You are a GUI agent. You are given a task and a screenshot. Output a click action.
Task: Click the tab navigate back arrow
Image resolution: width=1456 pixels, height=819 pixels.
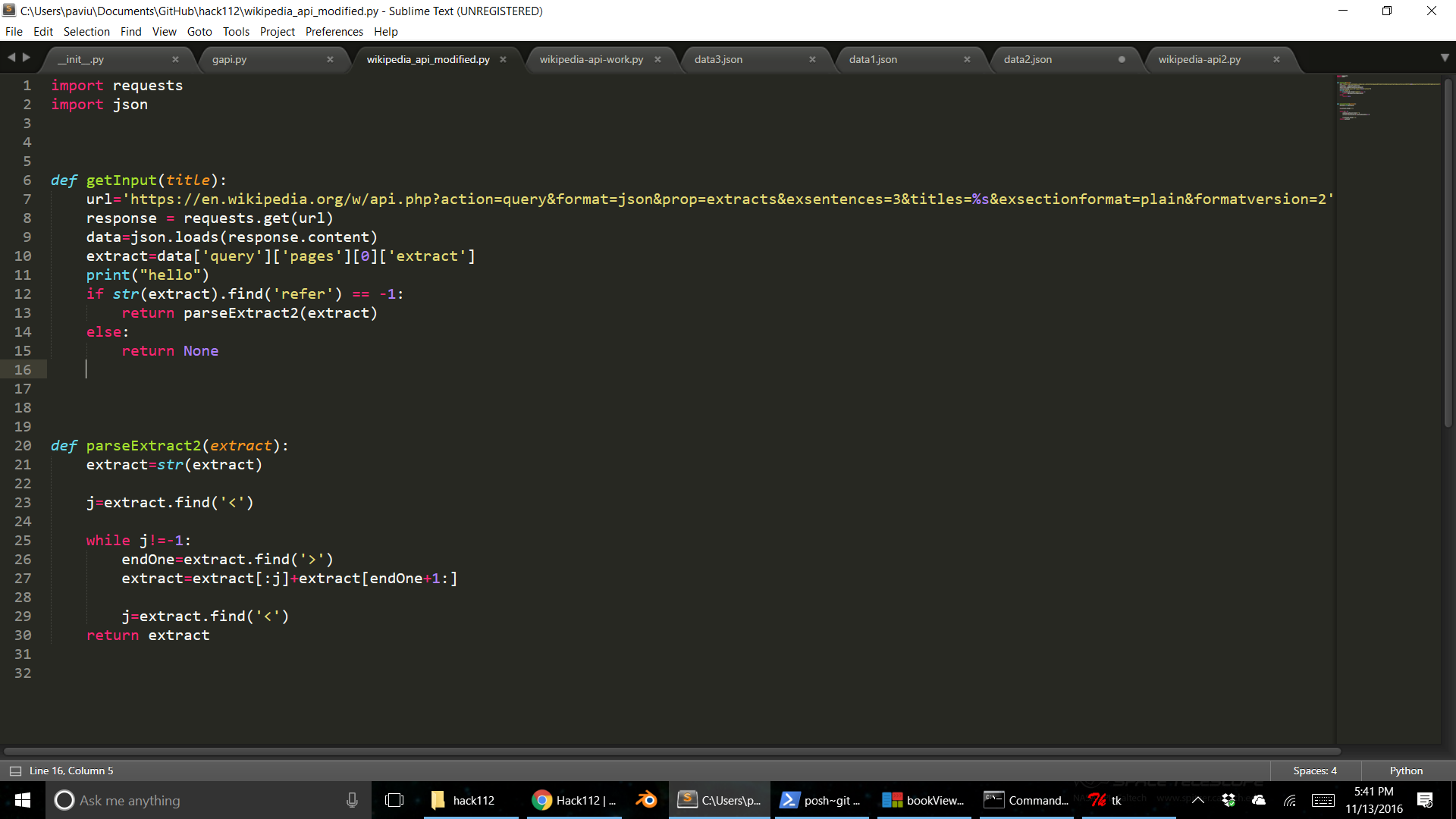(11, 58)
